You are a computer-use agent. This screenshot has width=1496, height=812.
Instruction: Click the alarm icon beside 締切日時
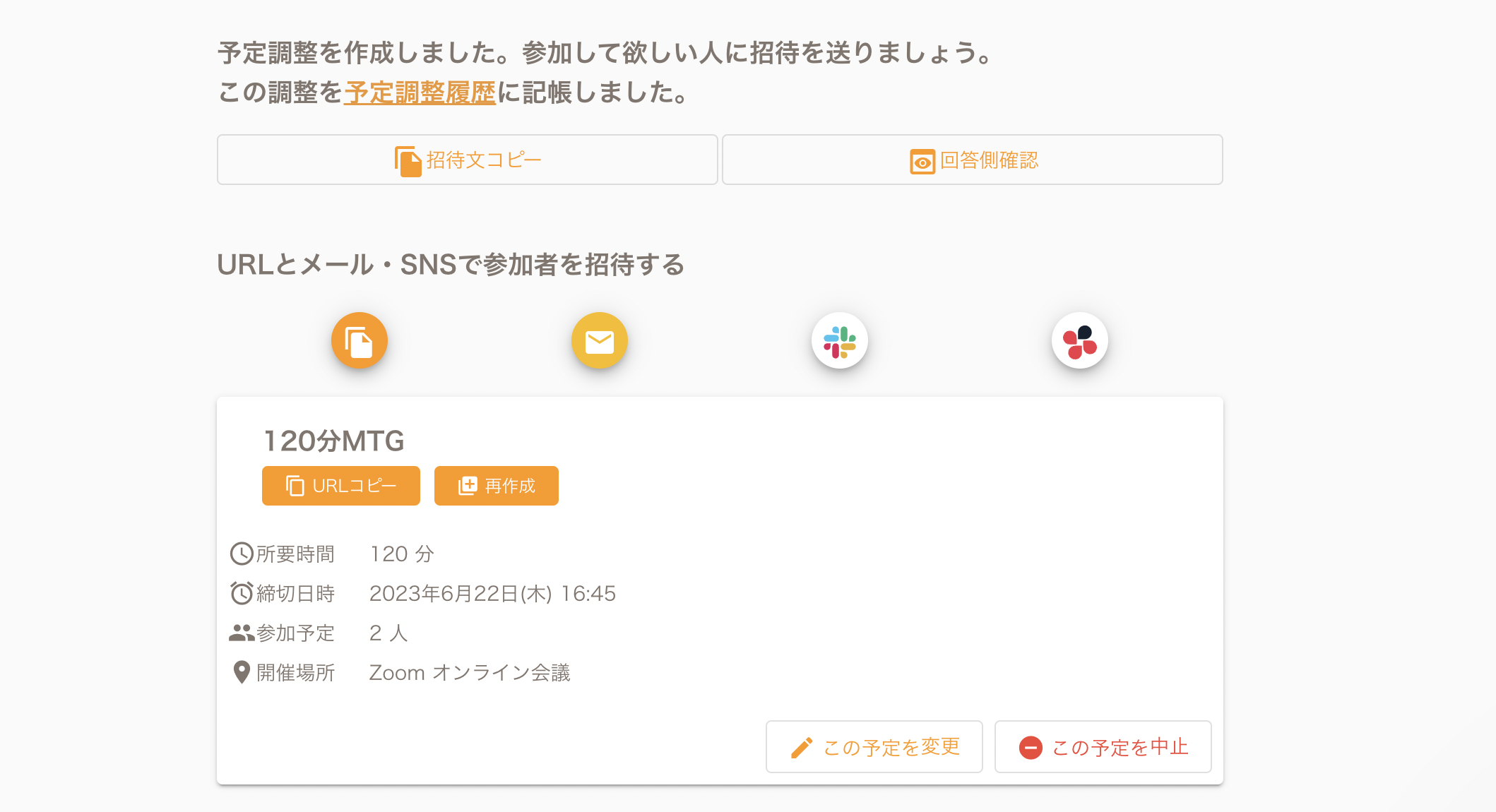(x=242, y=593)
